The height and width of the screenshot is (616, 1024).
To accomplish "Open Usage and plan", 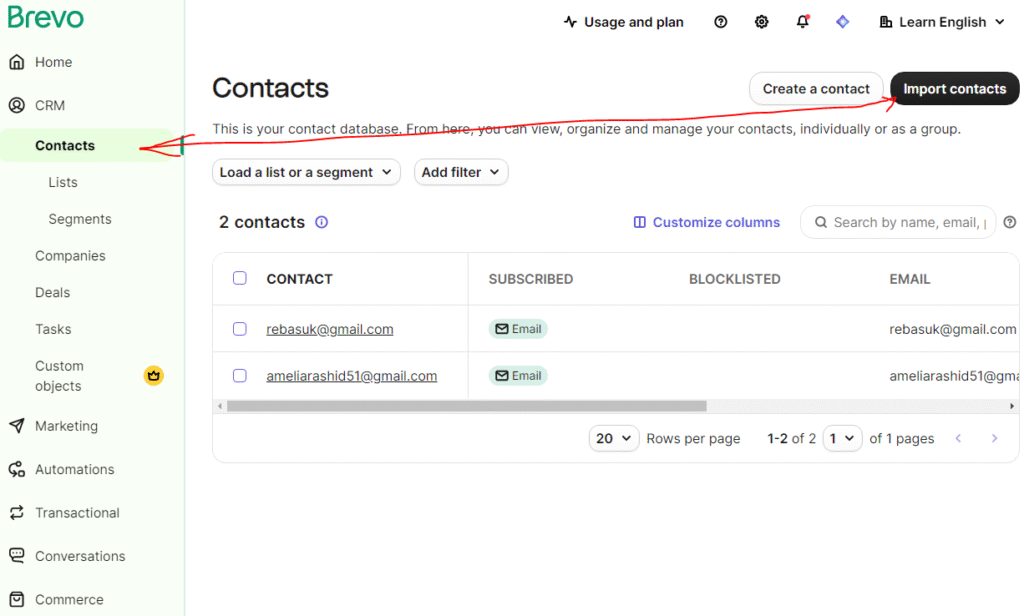I will [x=624, y=22].
